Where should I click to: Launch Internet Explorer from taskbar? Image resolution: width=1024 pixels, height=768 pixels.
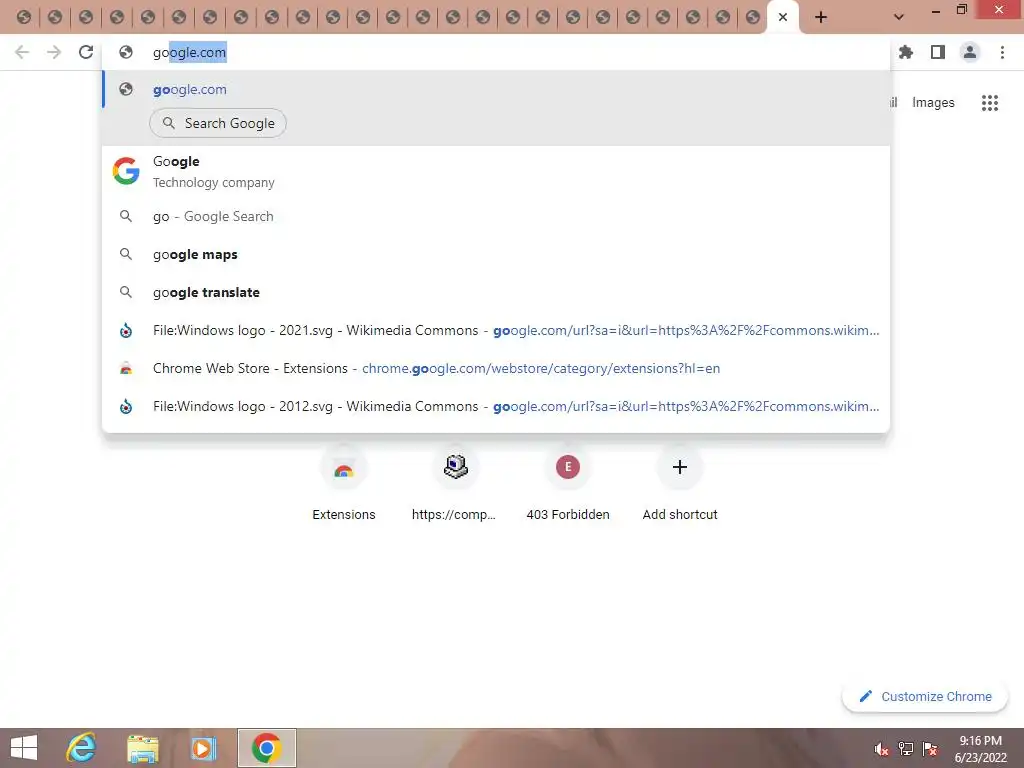click(x=82, y=748)
